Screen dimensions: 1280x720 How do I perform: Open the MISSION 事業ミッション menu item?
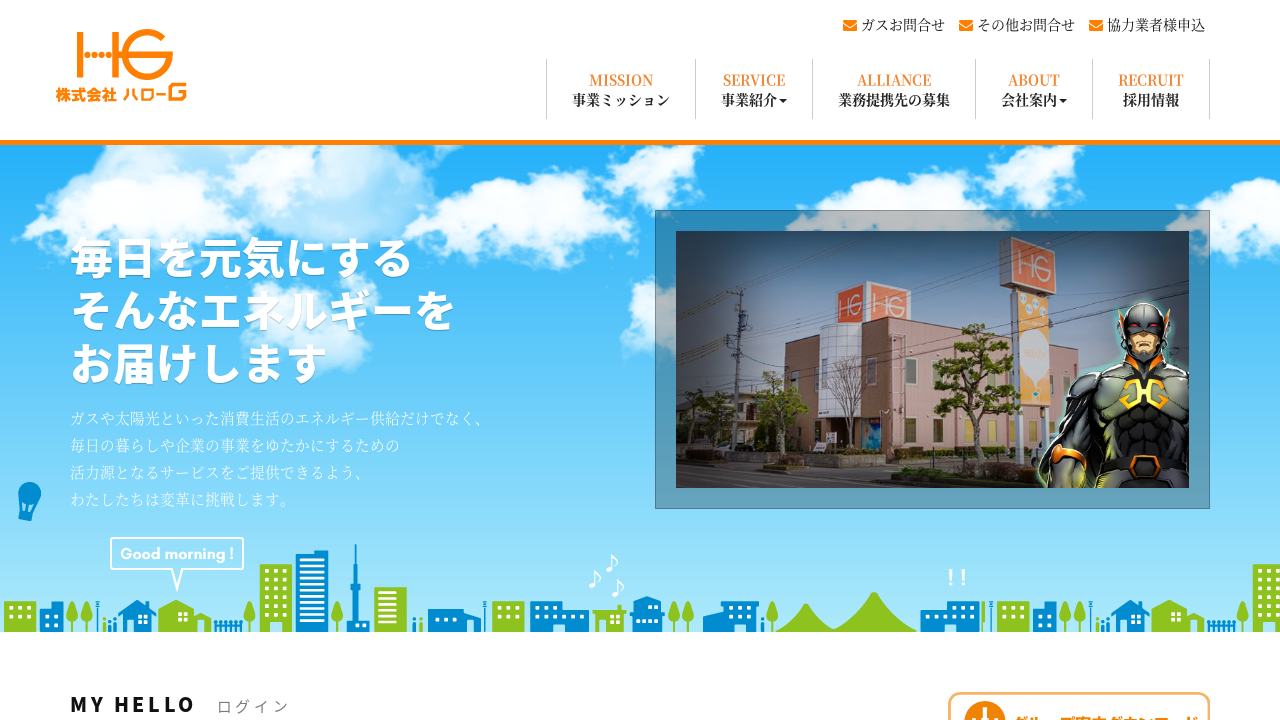tap(621, 89)
